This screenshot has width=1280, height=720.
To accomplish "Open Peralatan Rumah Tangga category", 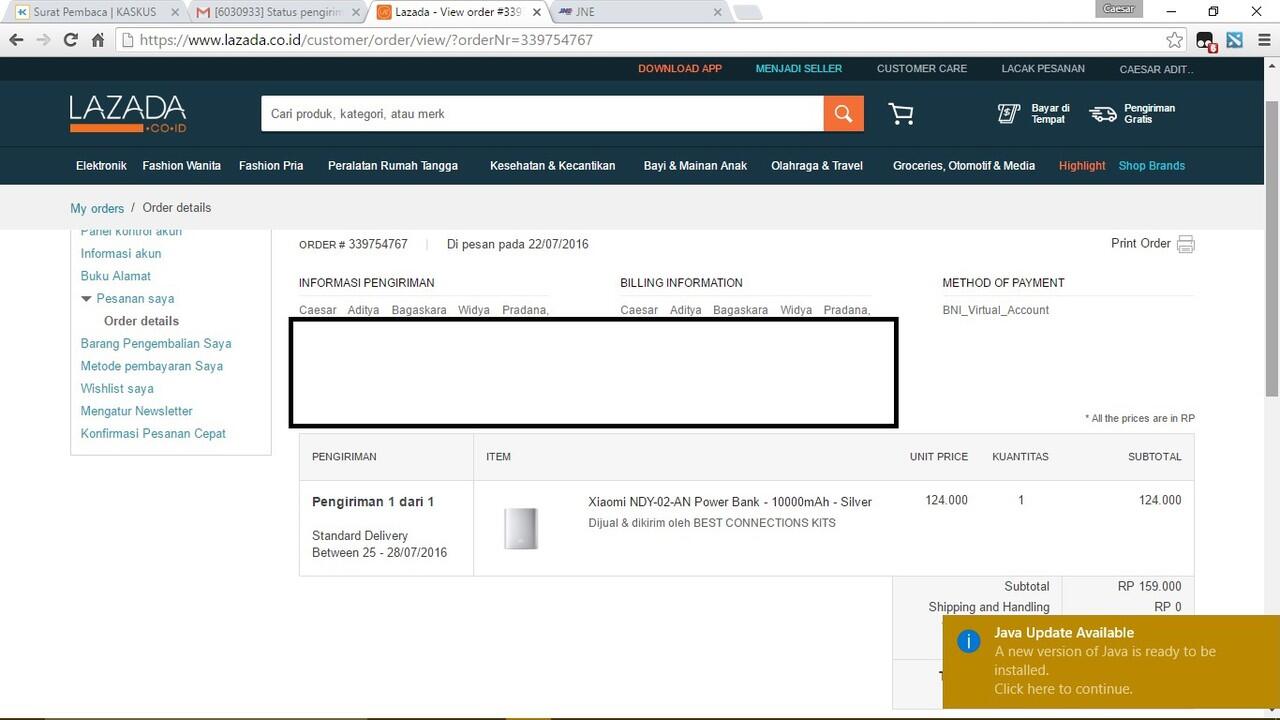I will [393, 166].
